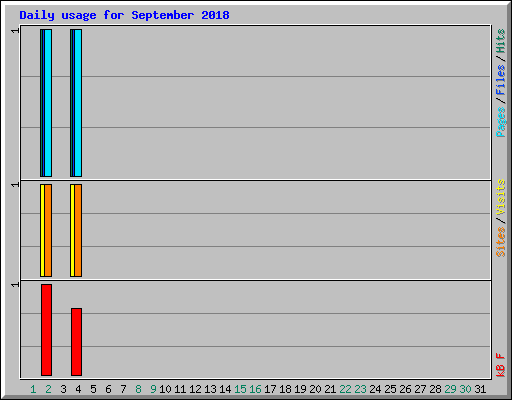This screenshot has width=512, height=400.
Task: Click day label 24 on the axis
Action: pyautogui.click(x=375, y=389)
